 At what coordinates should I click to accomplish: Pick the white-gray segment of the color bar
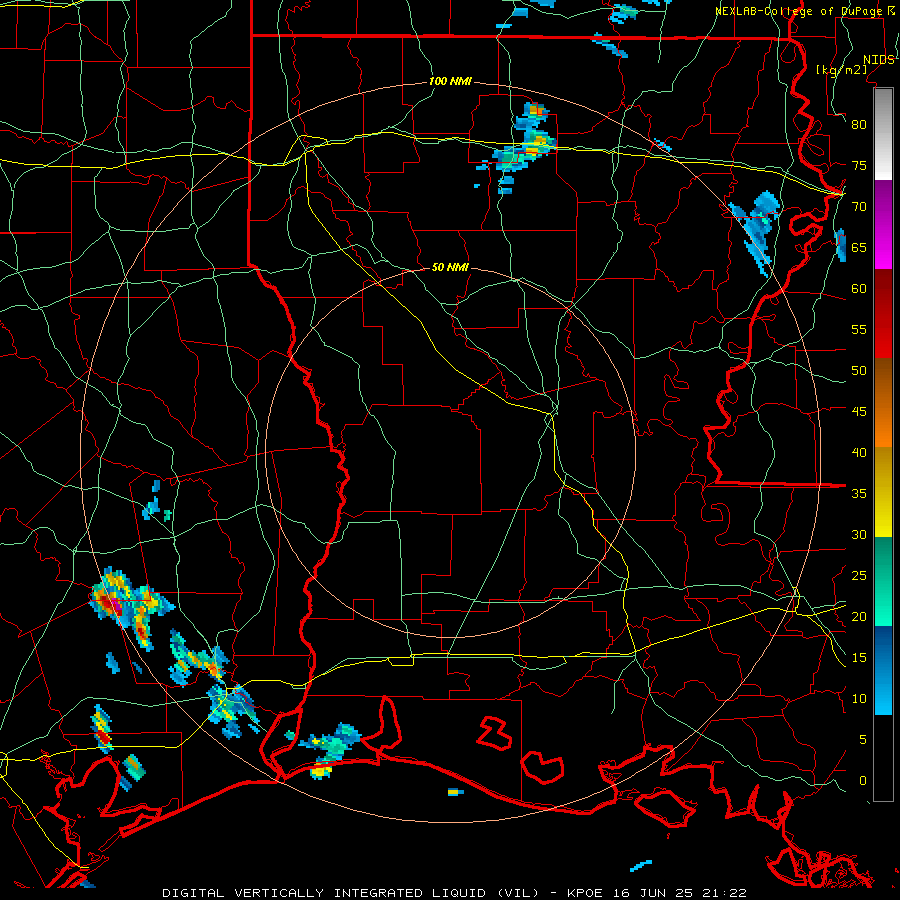coord(884,135)
